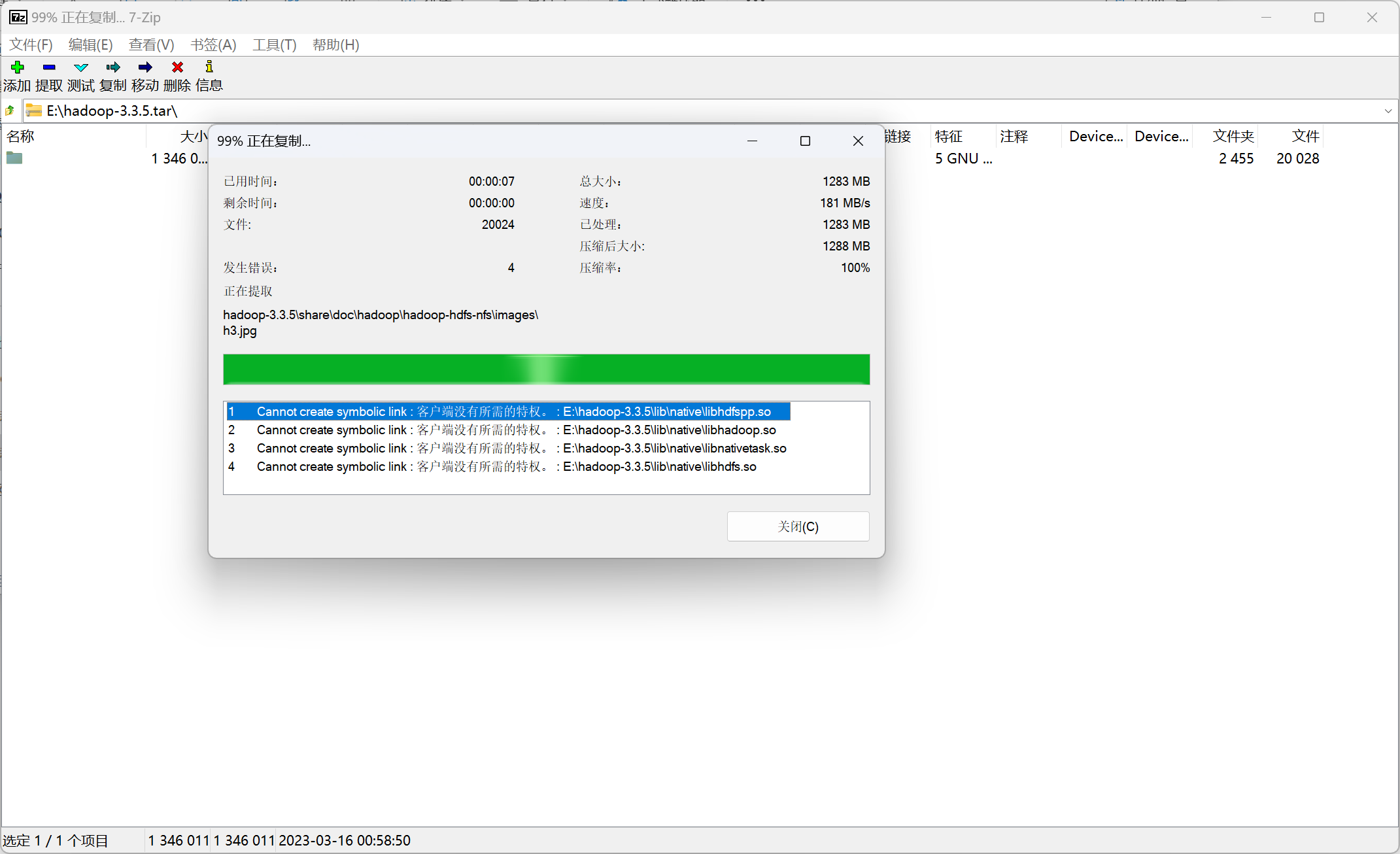Screen dimensions: 1400x854
Task: Click the green extraction progress bar
Action: pos(545,369)
